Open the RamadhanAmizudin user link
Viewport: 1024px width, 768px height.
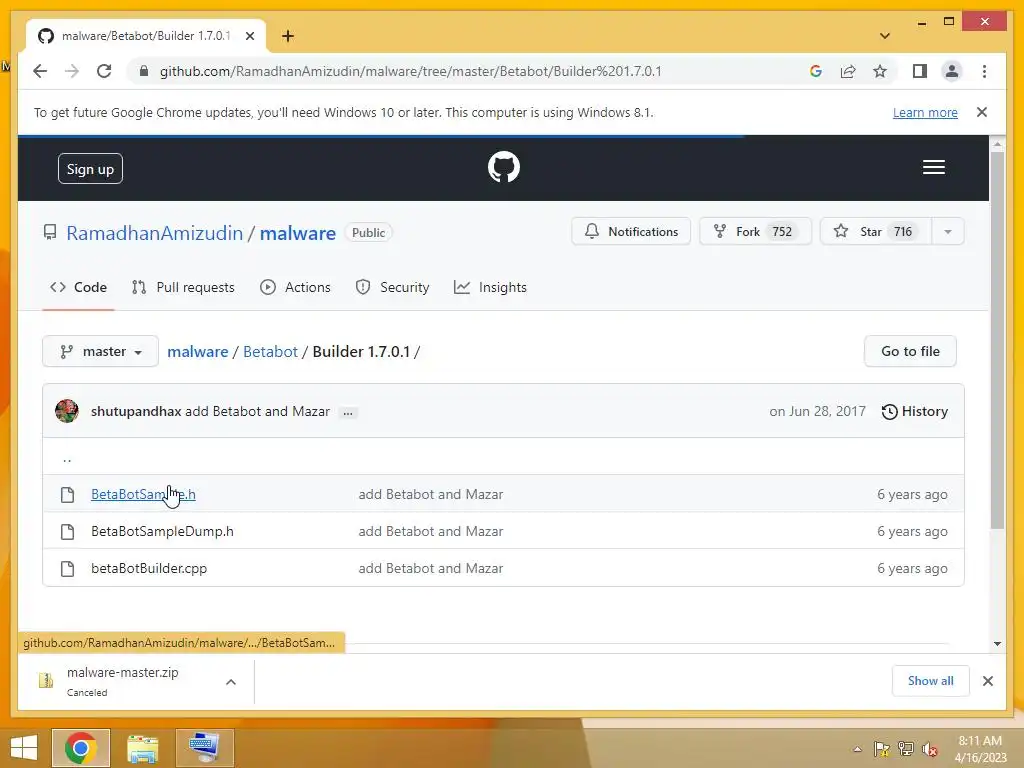pos(155,233)
